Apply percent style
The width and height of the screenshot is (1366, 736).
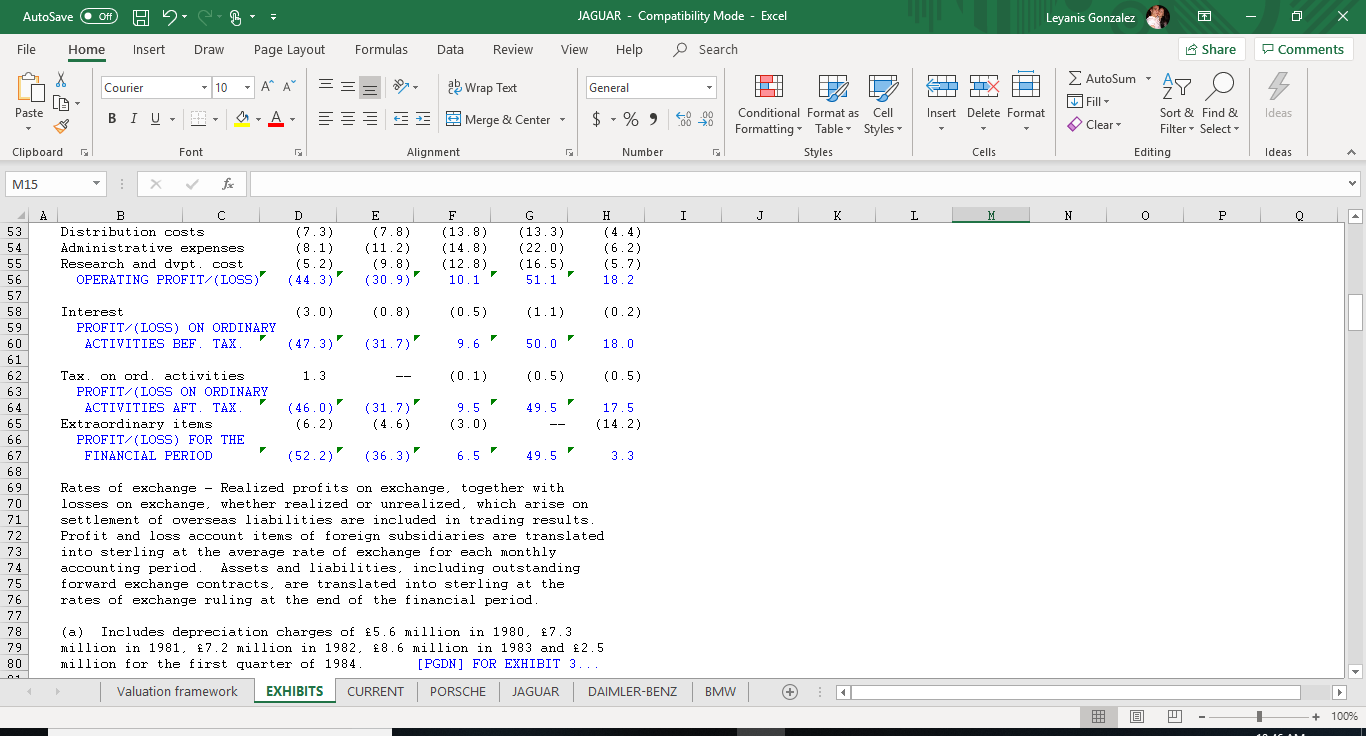tap(631, 119)
